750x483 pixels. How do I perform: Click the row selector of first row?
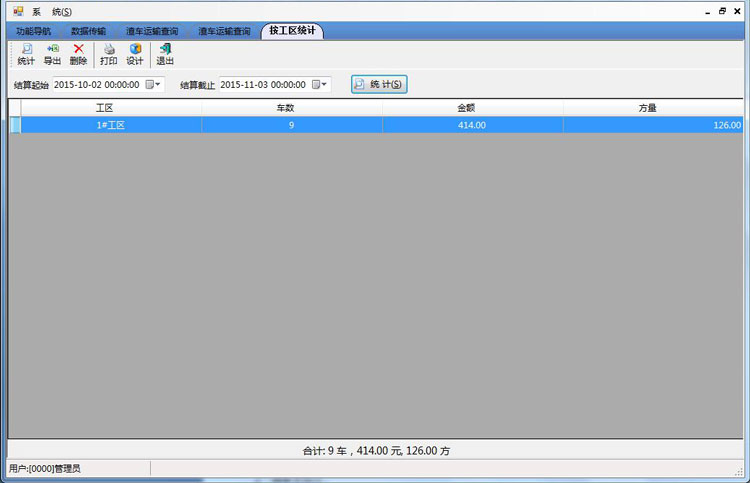click(15, 125)
